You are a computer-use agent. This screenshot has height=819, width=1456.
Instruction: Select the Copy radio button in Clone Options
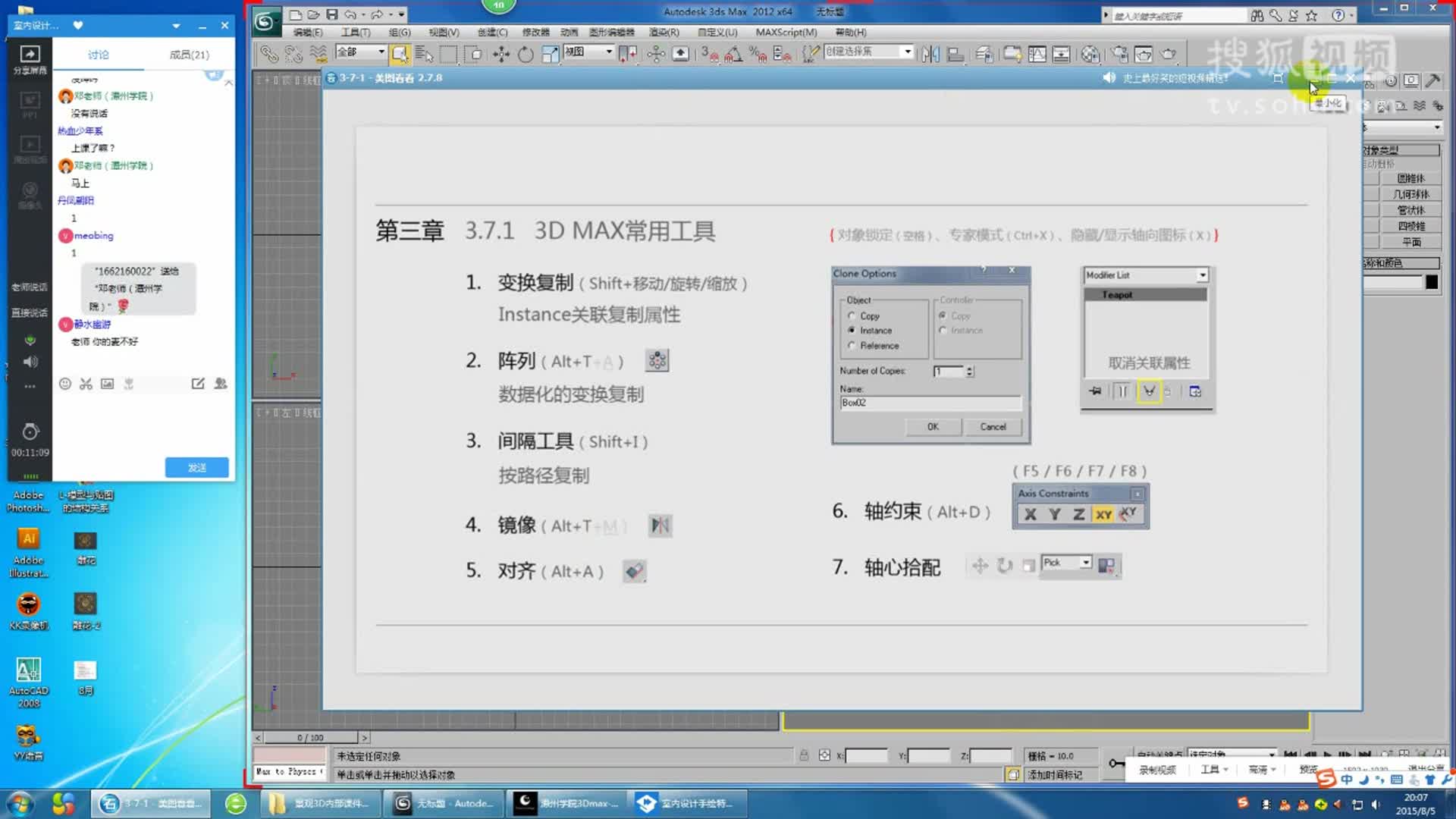click(x=852, y=315)
